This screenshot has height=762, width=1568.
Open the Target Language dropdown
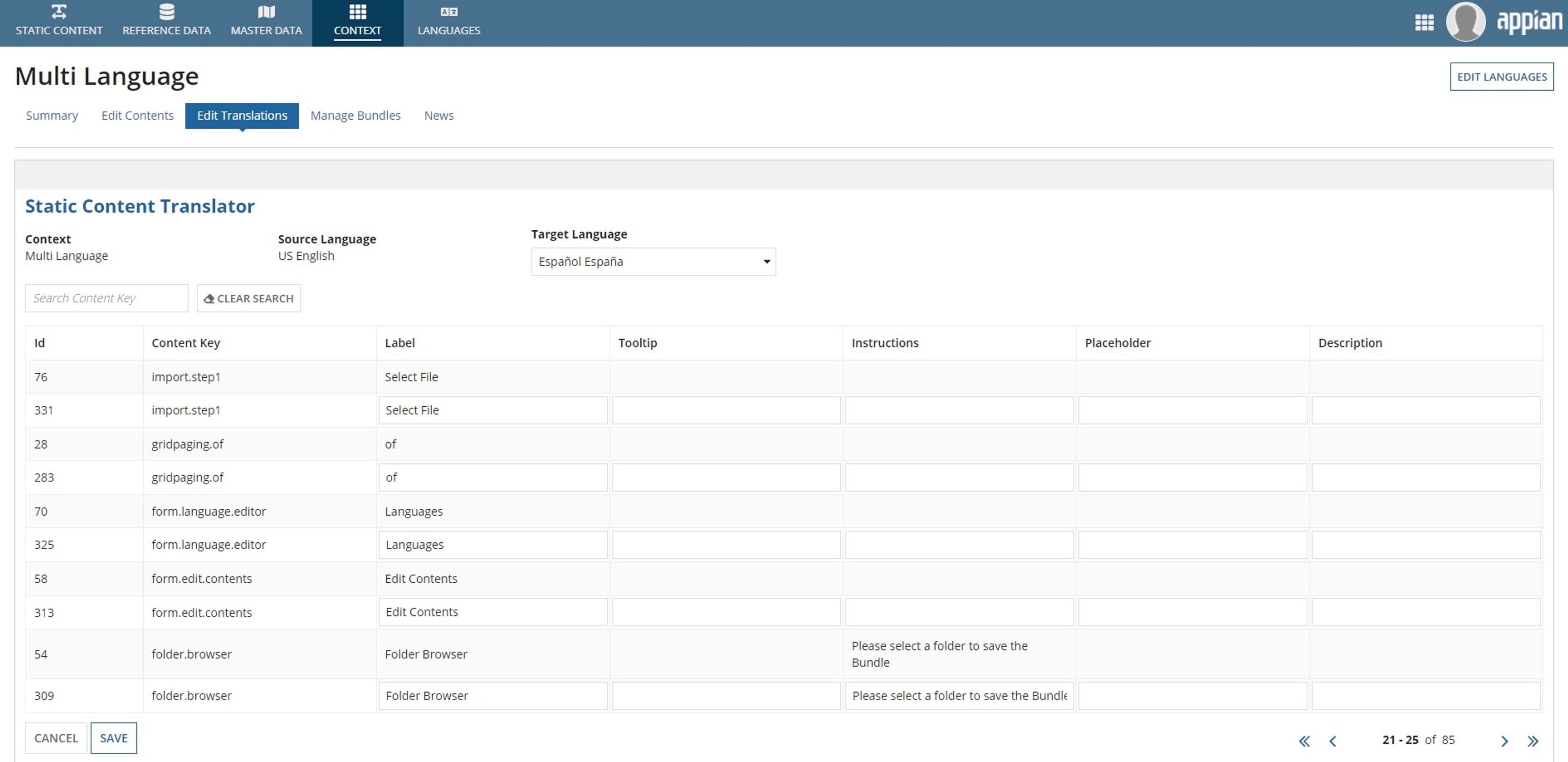tap(653, 262)
